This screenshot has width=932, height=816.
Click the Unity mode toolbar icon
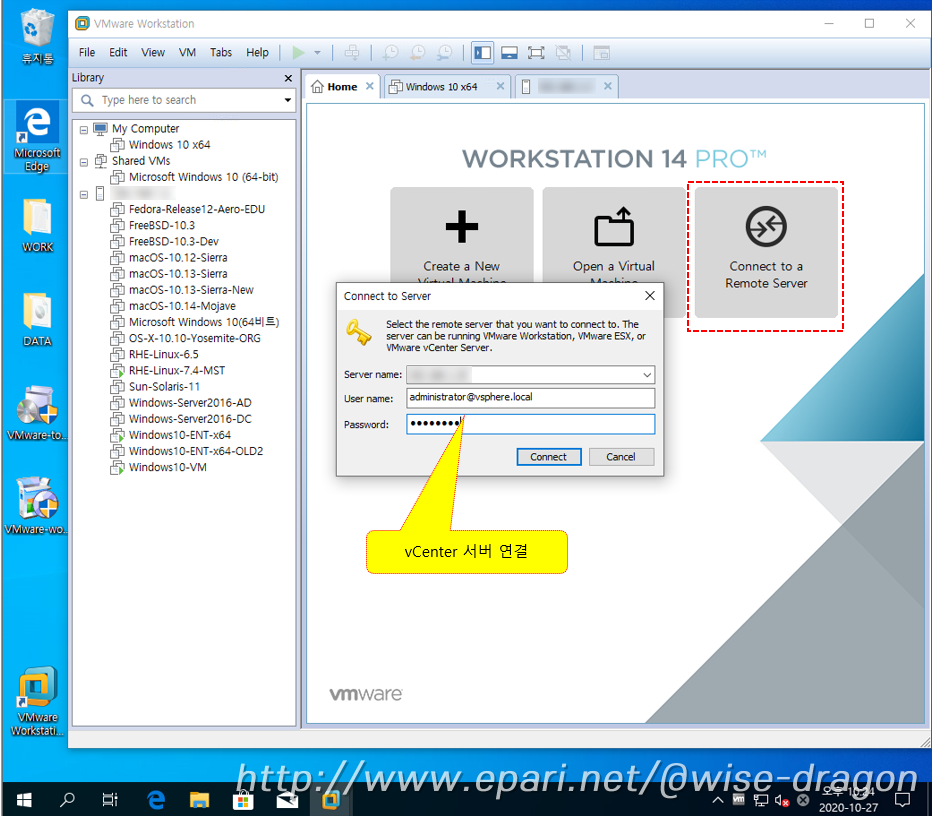click(x=563, y=53)
